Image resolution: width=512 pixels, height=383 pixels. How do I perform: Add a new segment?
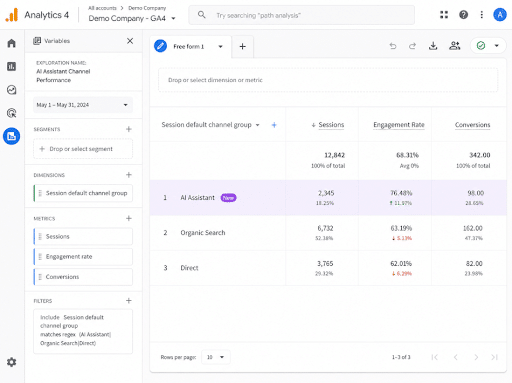pyautogui.click(x=129, y=129)
